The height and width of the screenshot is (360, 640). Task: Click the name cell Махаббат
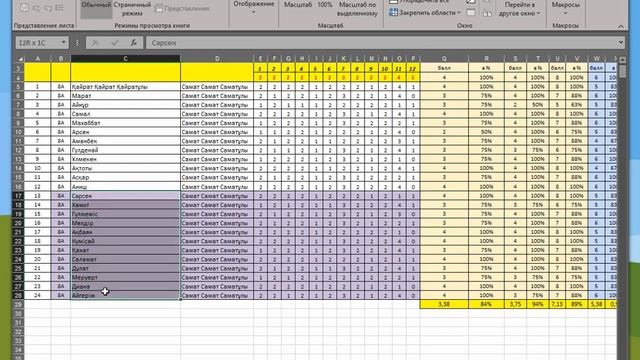125,123
